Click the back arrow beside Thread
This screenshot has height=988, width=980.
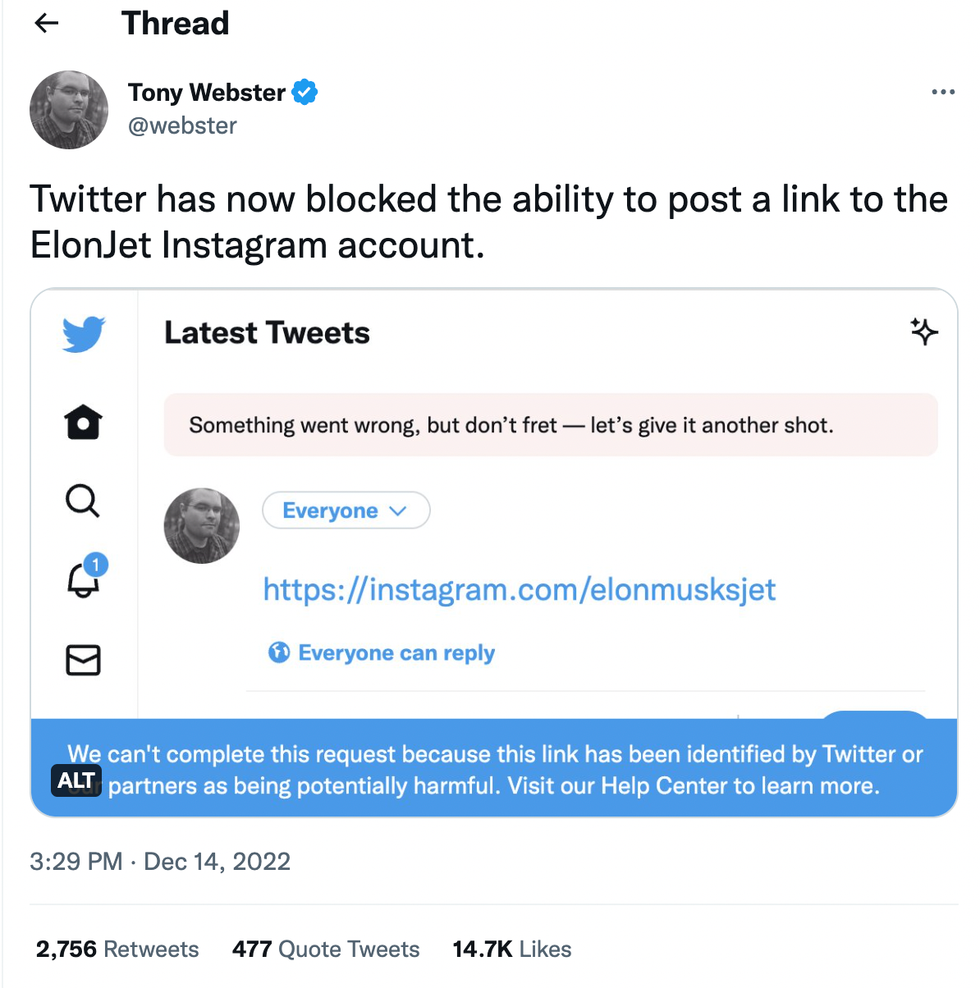click(47, 24)
